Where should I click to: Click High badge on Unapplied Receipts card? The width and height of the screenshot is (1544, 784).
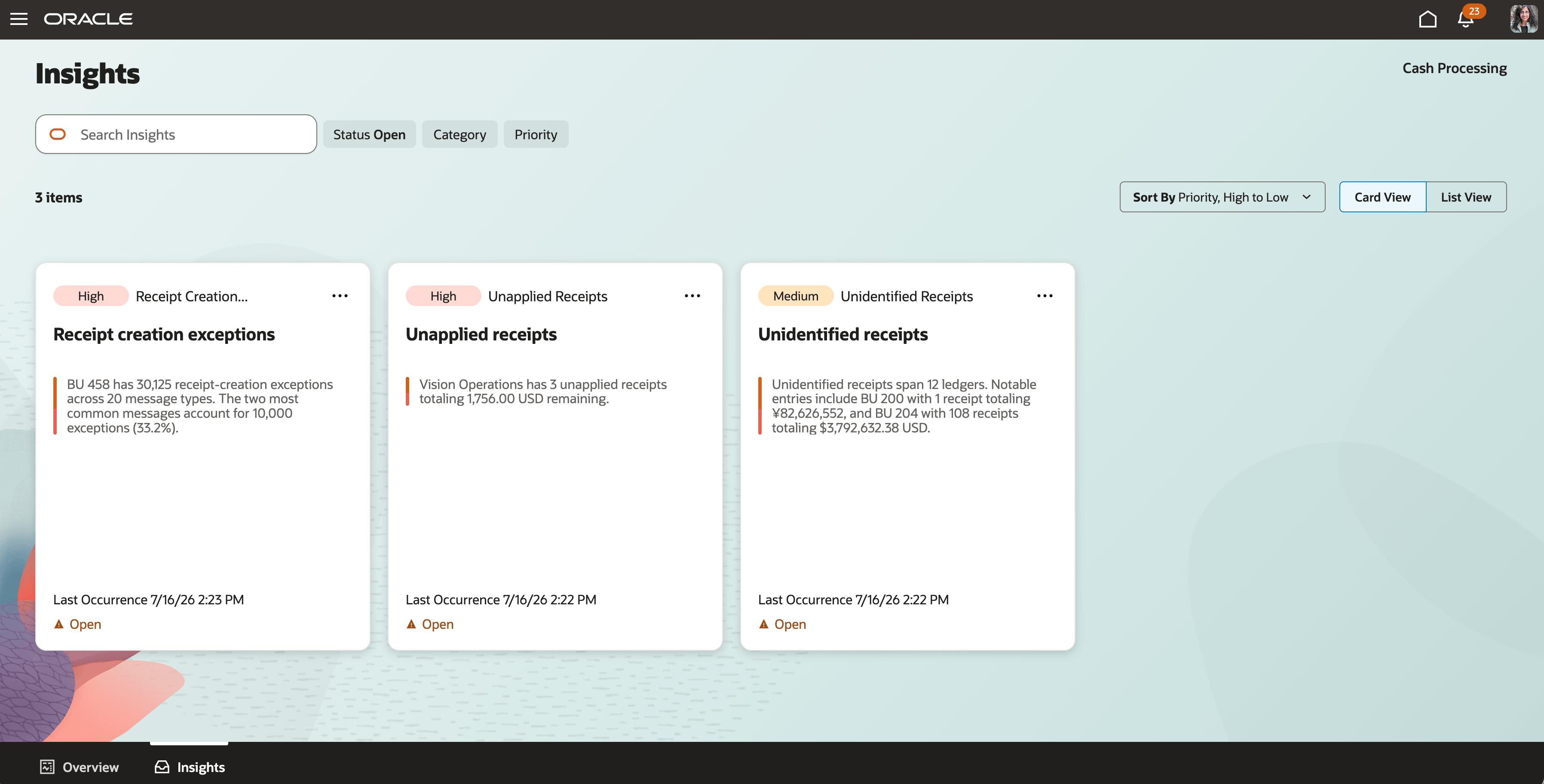coord(444,296)
